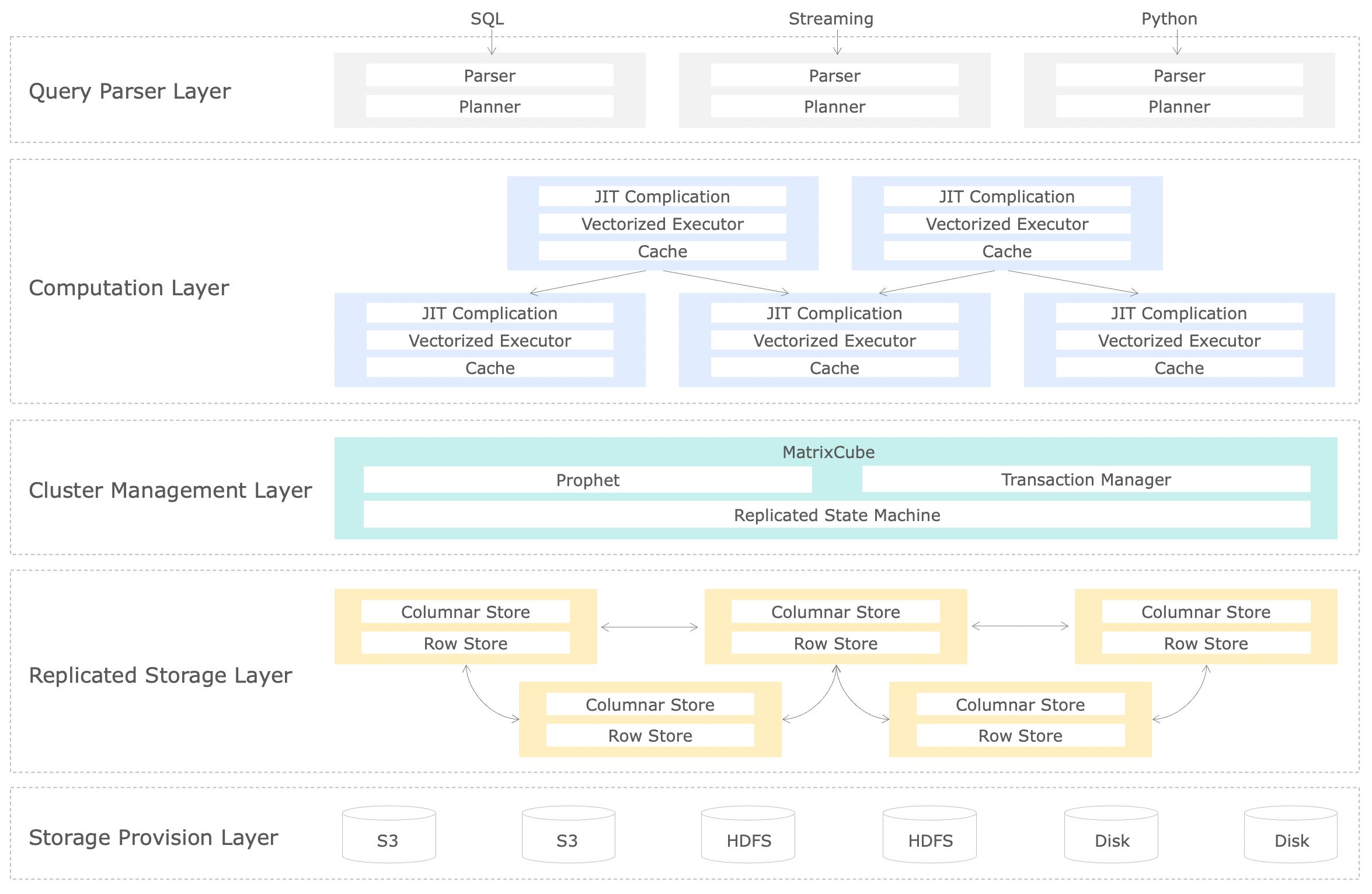This screenshot has width=1372, height=894.
Task: Click the second S3 database icon
Action: (x=568, y=837)
